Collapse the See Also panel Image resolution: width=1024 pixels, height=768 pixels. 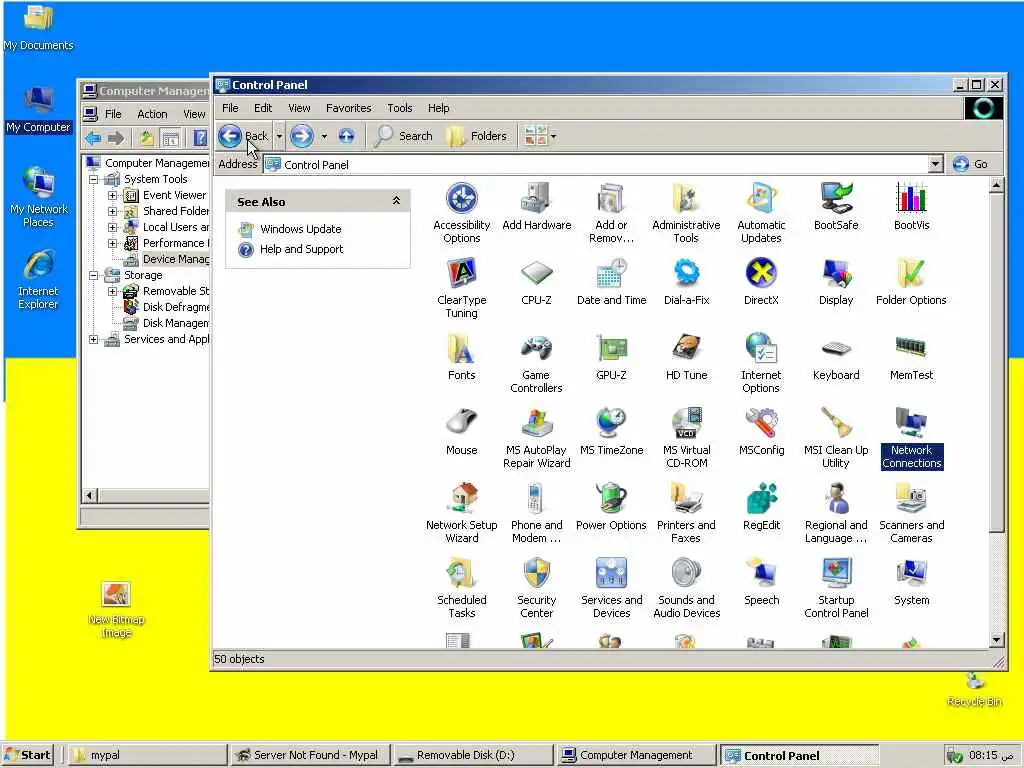pos(396,201)
